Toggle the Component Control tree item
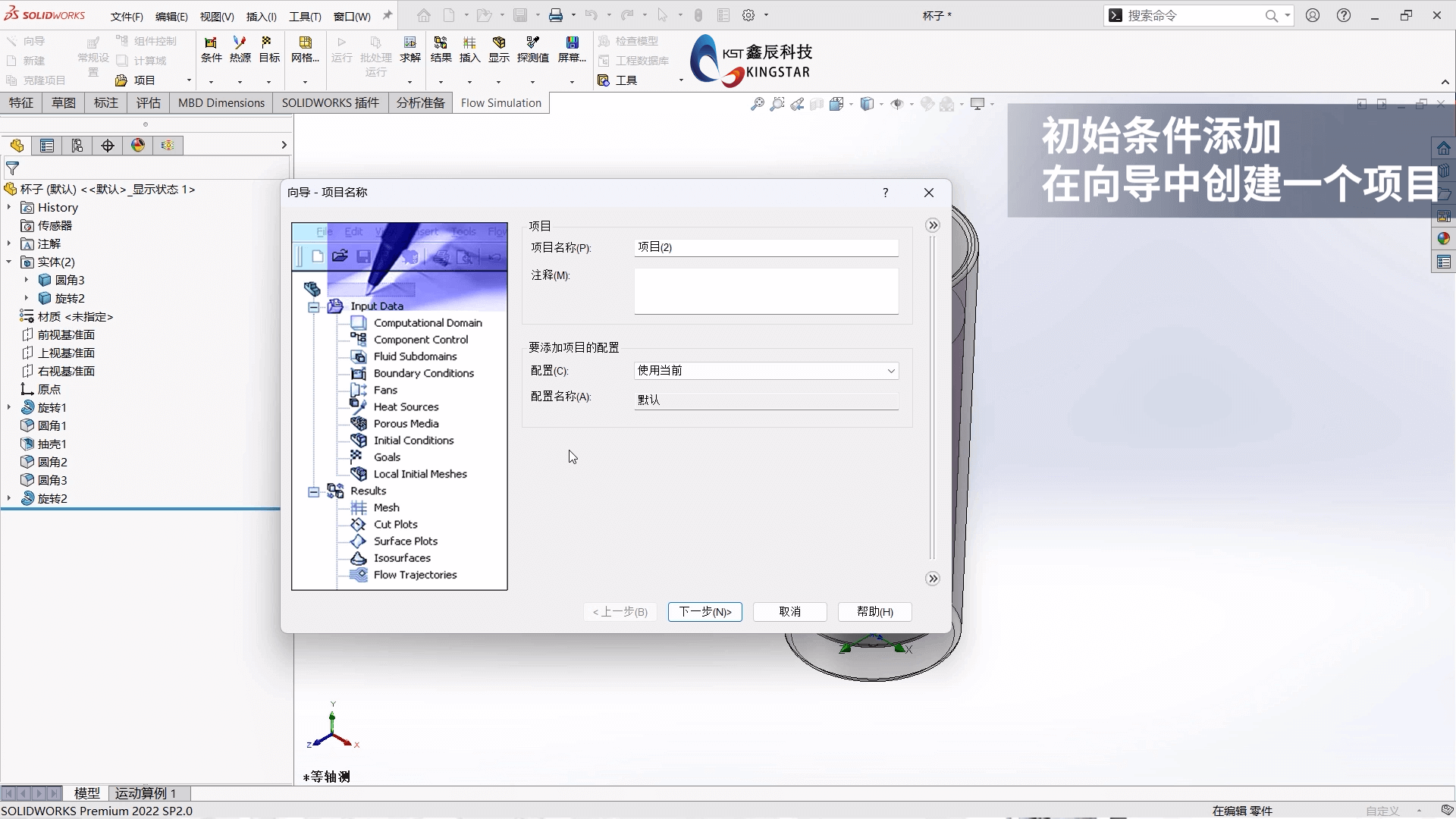Screen dimensions: 1456x819 tap(420, 339)
